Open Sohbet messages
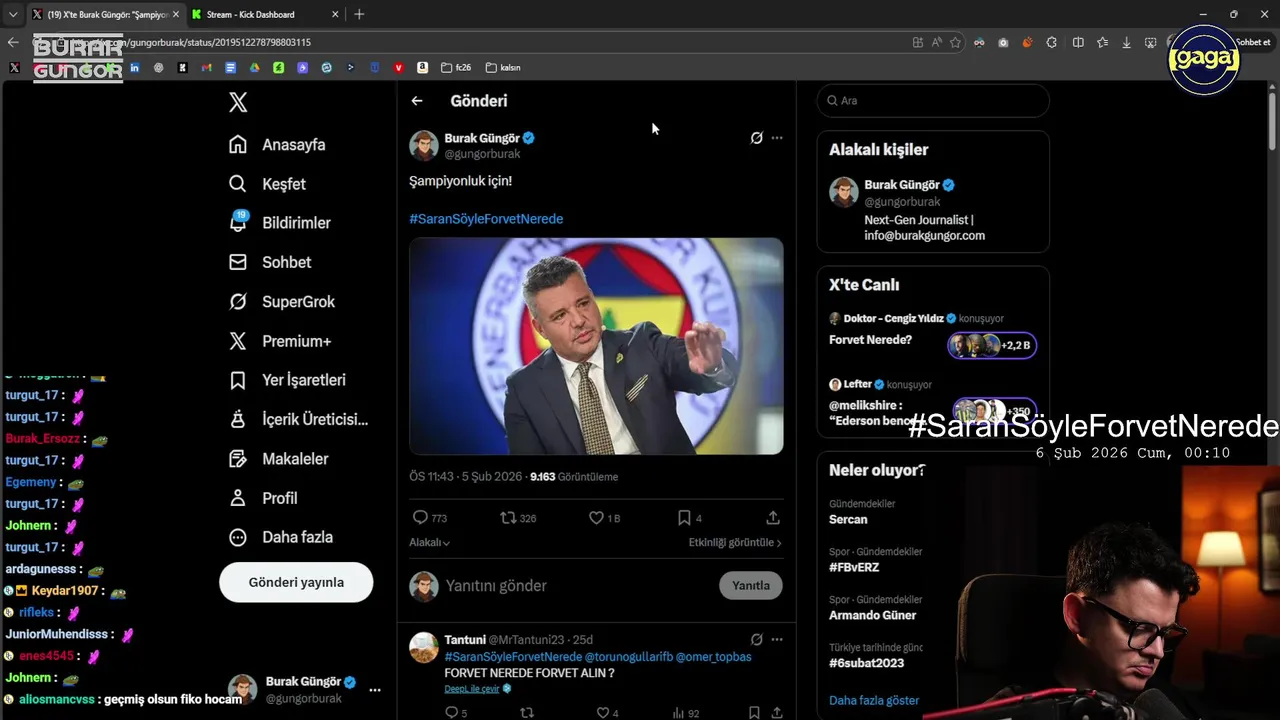This screenshot has height=720, width=1280. coord(270,262)
